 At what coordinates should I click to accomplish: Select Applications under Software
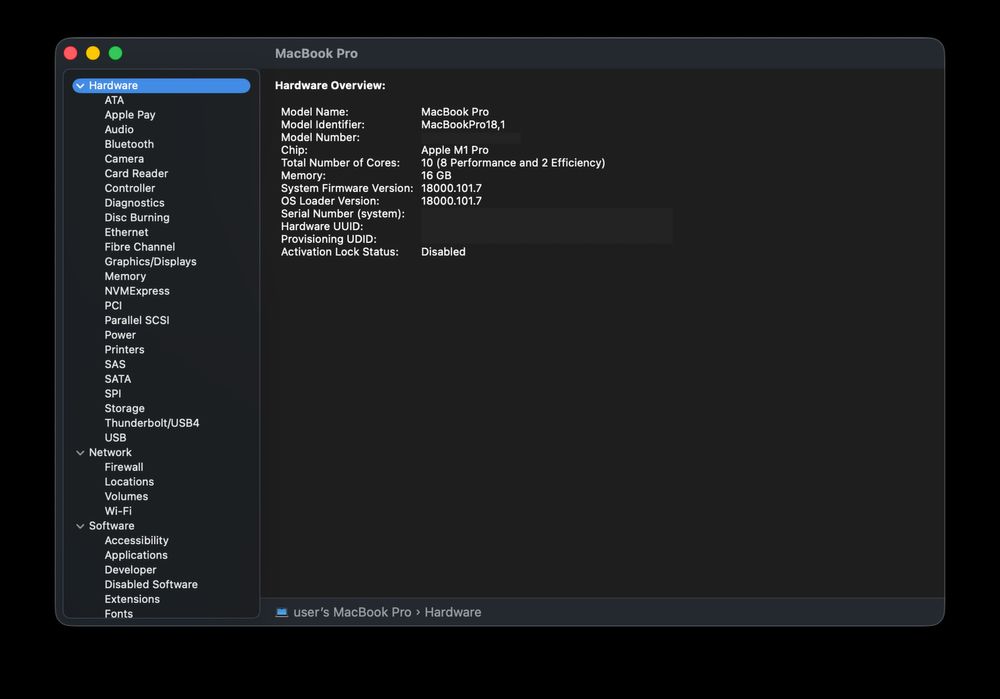point(136,555)
